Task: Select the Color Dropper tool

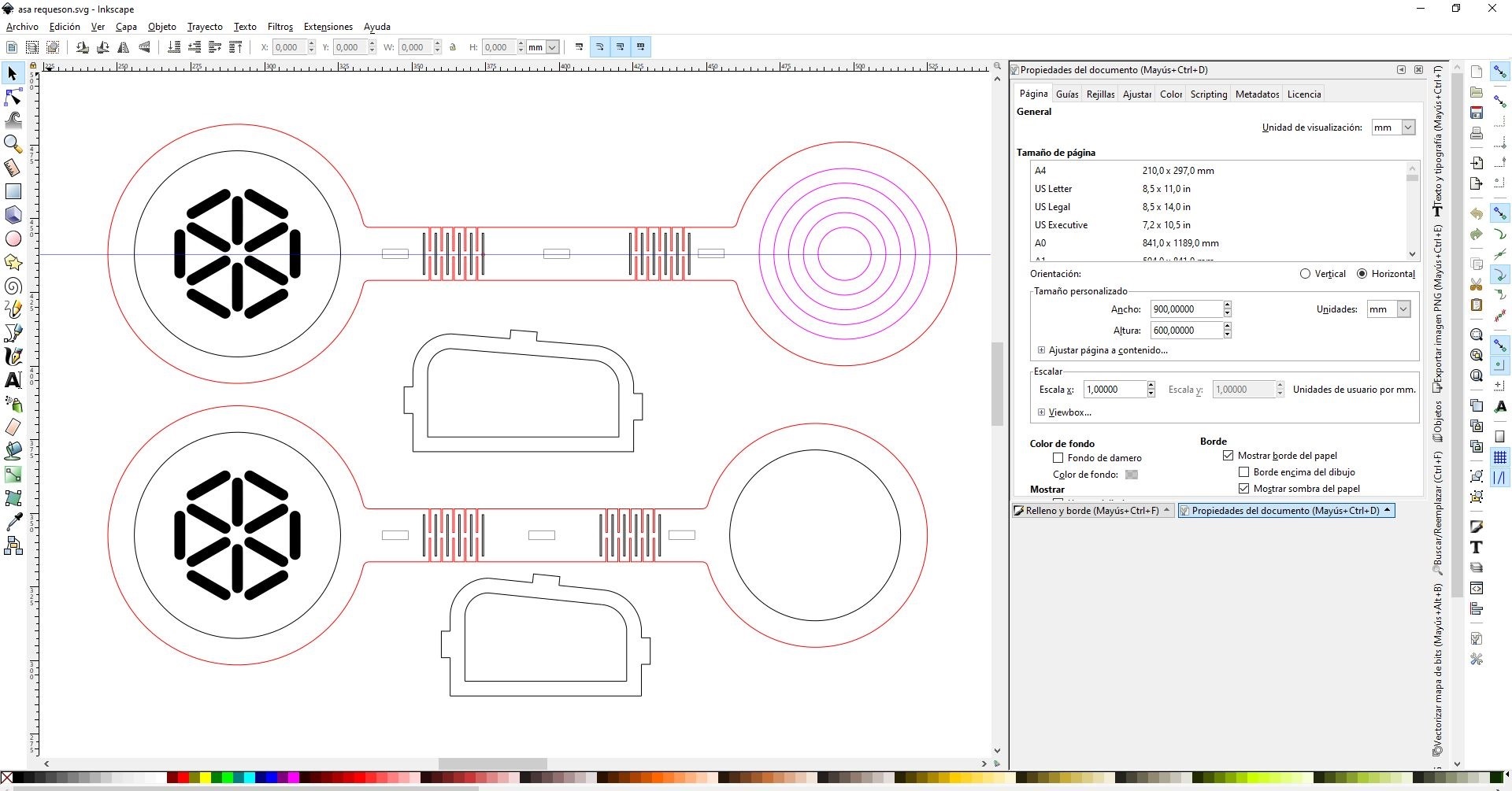Action: tap(13, 522)
